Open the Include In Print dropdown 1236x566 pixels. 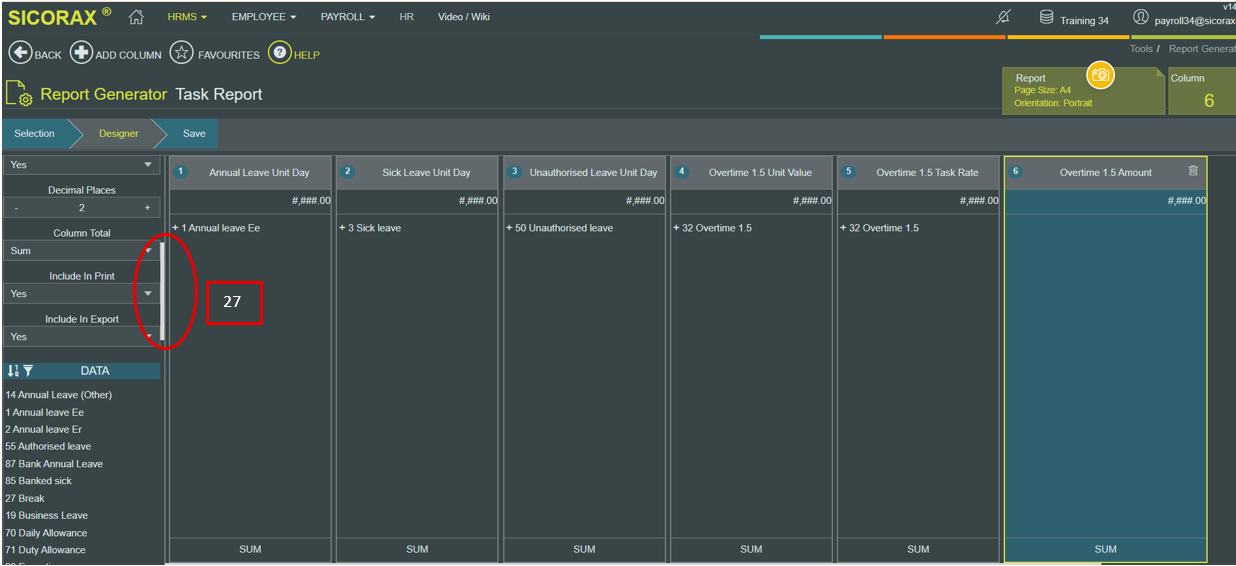(81, 294)
